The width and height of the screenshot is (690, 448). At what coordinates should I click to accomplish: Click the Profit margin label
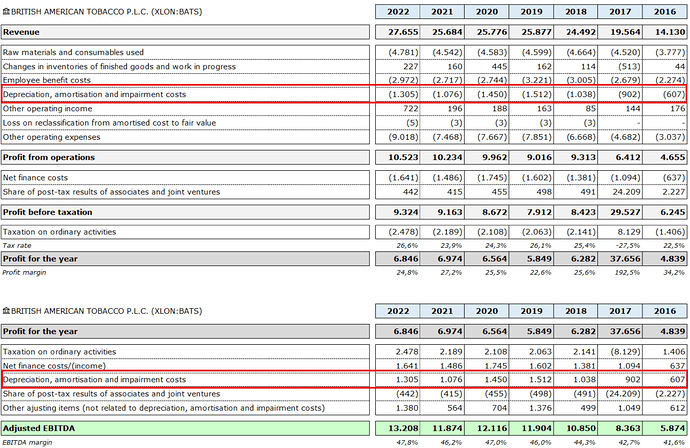click(24, 272)
